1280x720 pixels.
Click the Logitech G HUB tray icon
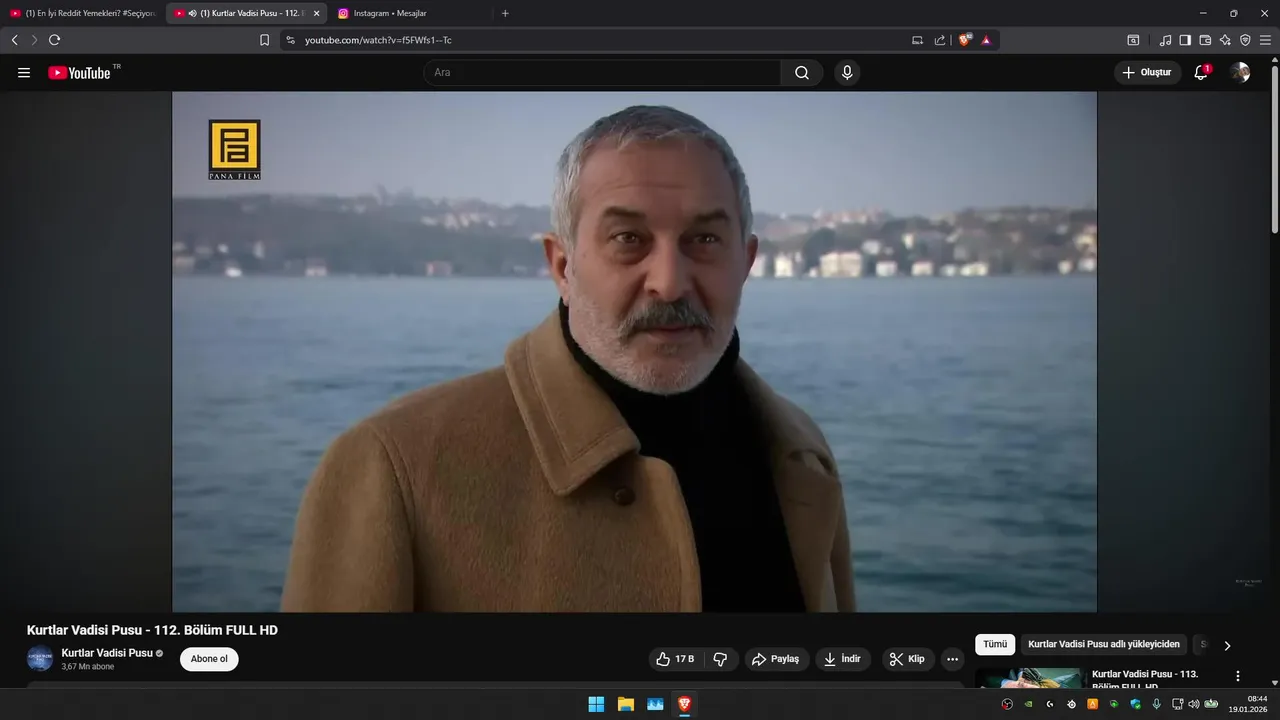(1050, 704)
